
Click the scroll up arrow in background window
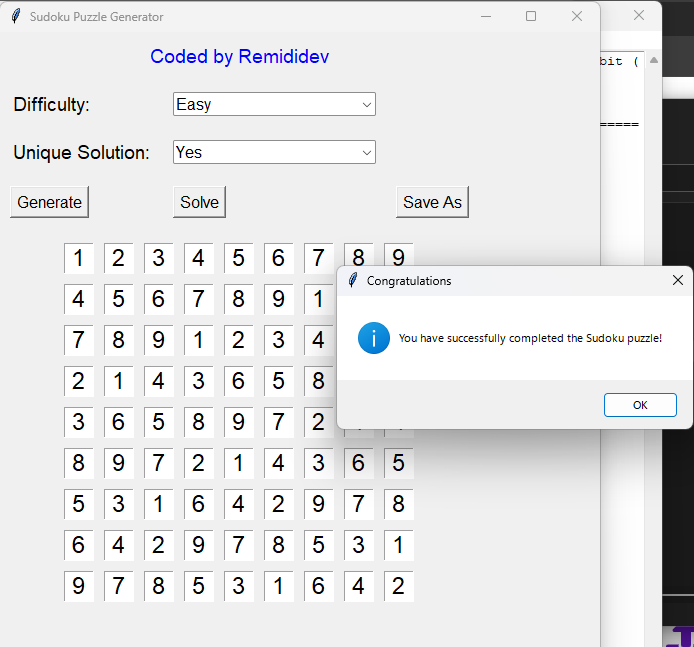coord(654,61)
